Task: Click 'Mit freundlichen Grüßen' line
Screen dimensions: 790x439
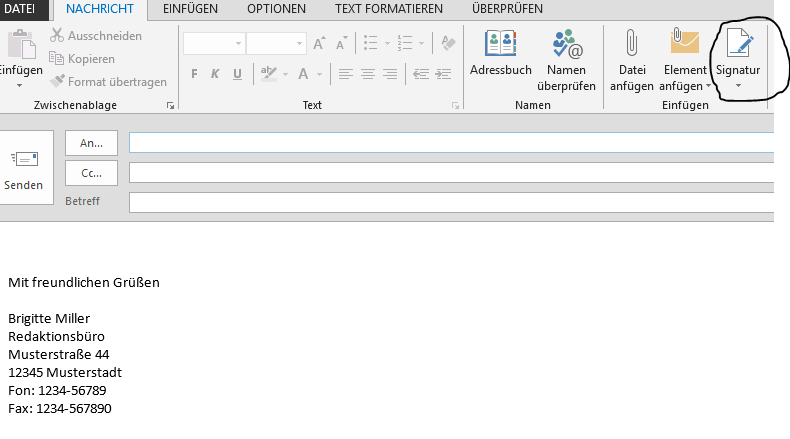Action: point(84,282)
